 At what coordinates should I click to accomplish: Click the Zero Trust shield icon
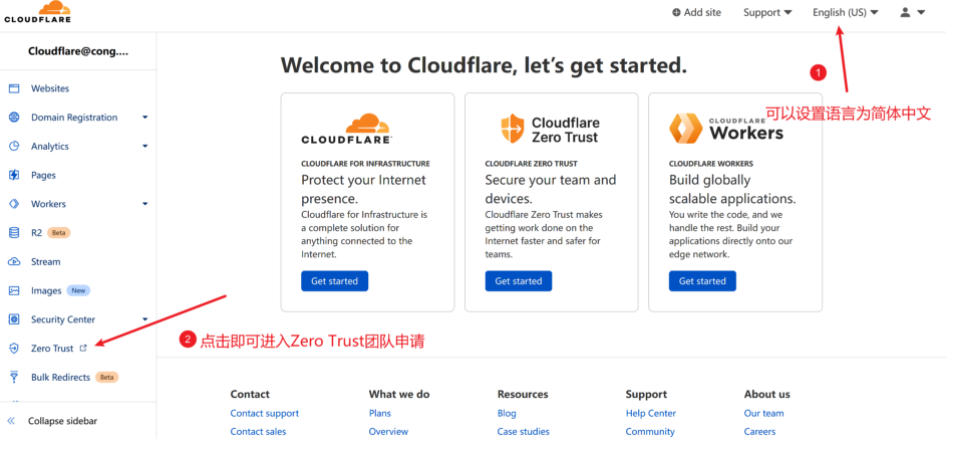tap(14, 349)
